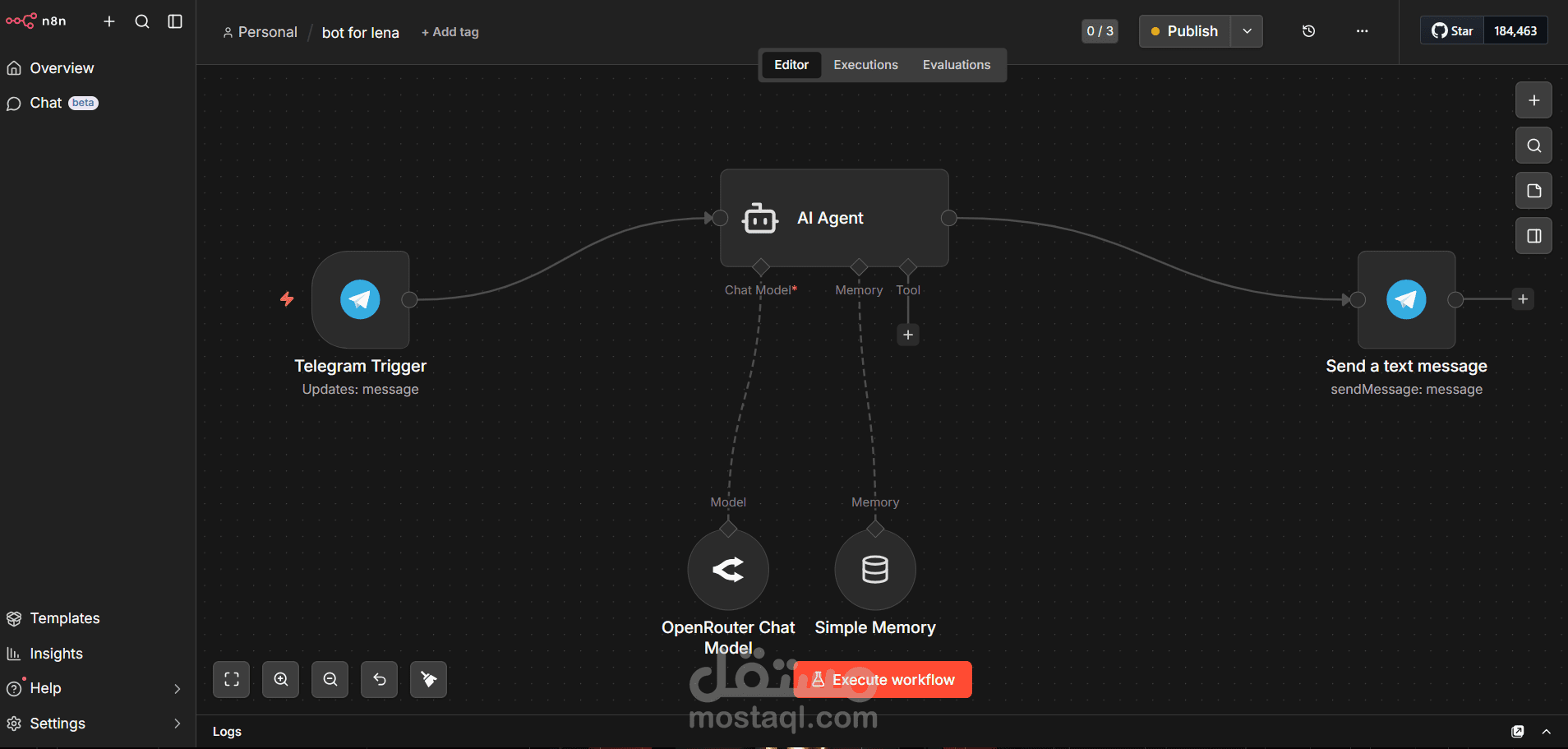Open search from the left sidebar header
The image size is (1568, 749).
(x=142, y=21)
